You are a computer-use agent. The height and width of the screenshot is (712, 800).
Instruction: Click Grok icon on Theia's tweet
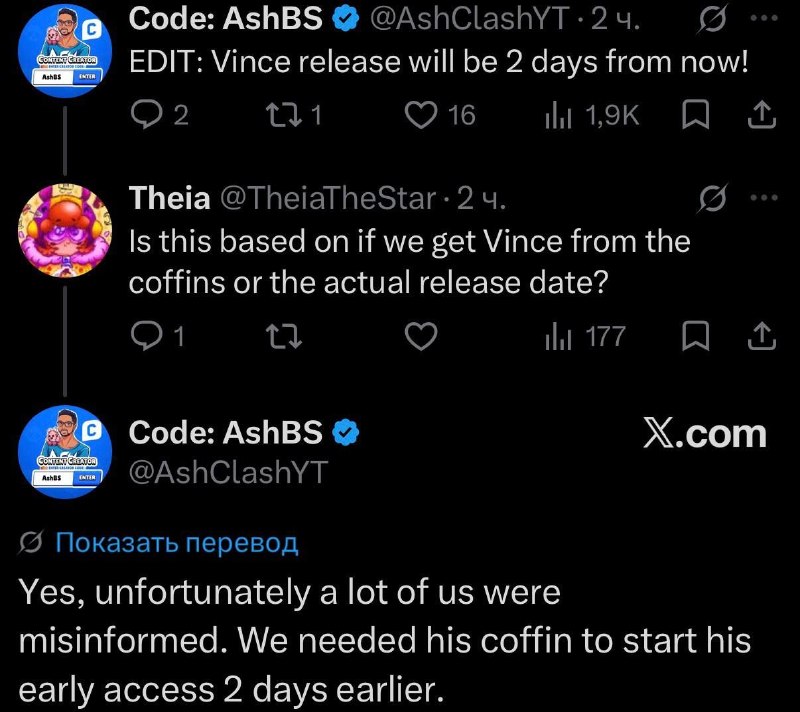[x=712, y=197]
